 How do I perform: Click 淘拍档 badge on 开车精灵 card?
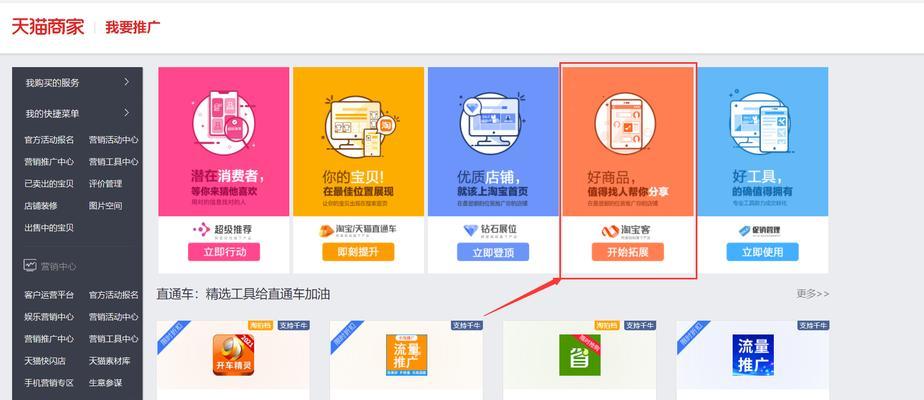[x=260, y=325]
